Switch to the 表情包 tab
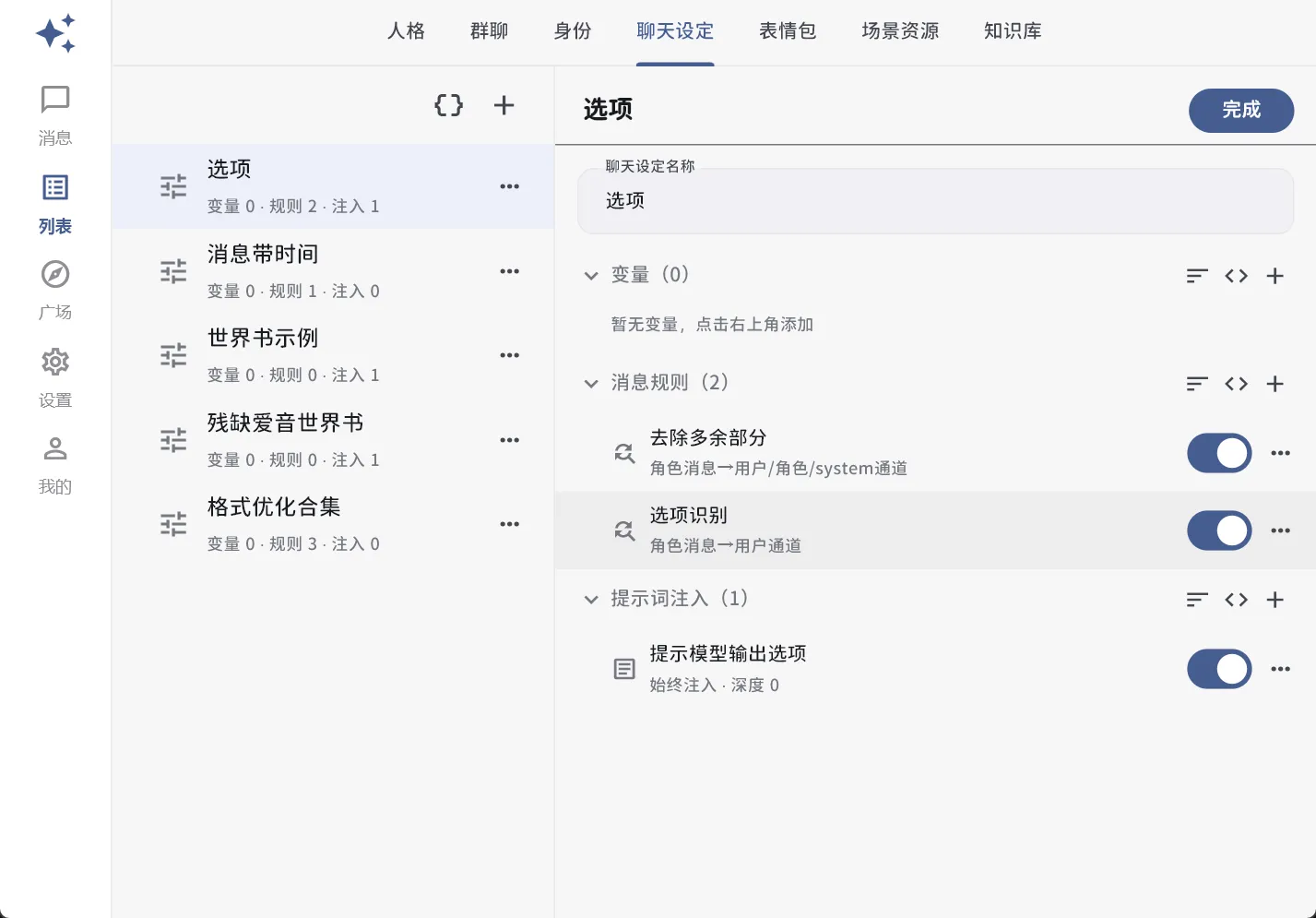The image size is (1316, 918). coord(788,31)
